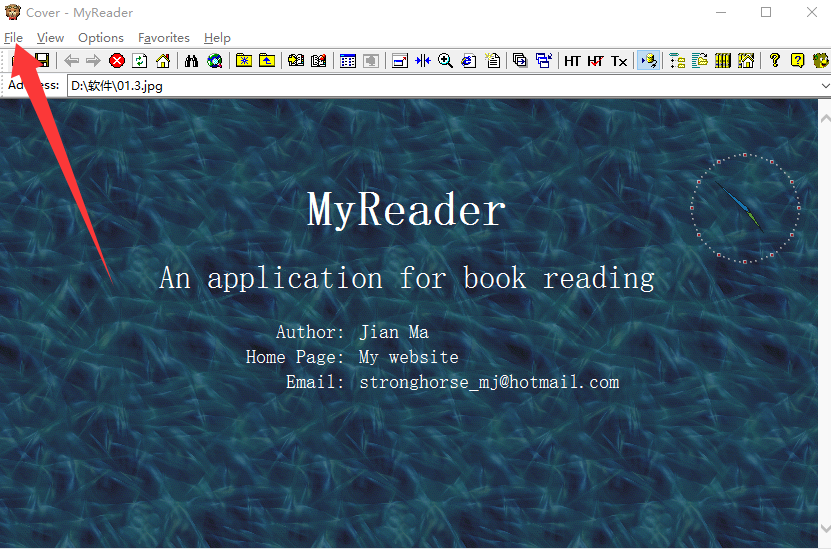Screen dimensions: 831x549
Task: Click the Save disk icon in toolbar
Action: click(x=42, y=61)
